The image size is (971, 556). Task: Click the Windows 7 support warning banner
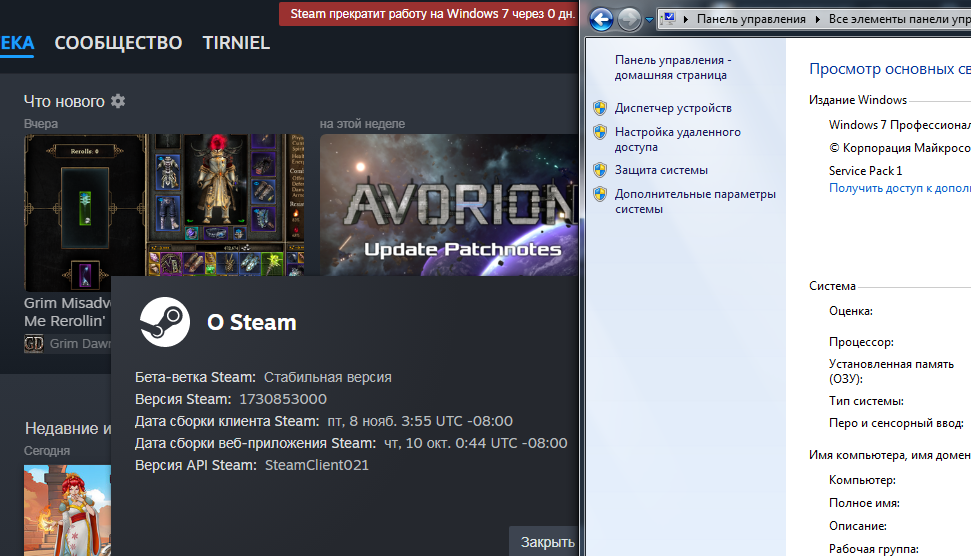[x=429, y=14]
